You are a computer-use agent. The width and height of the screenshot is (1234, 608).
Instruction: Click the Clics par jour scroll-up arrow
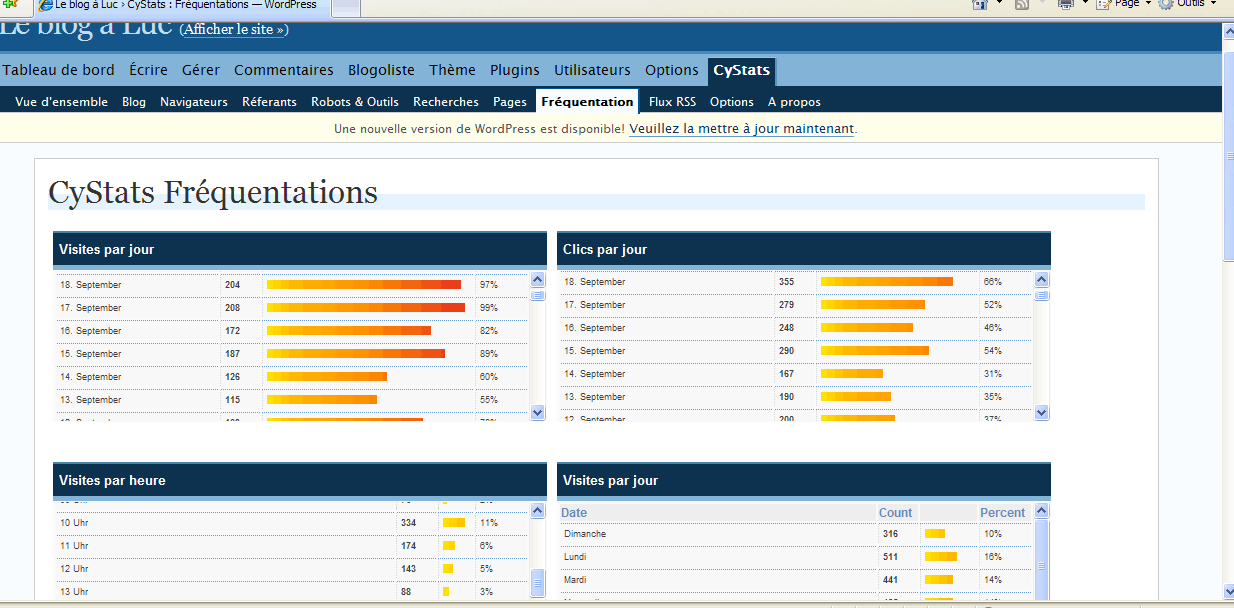(x=1042, y=280)
